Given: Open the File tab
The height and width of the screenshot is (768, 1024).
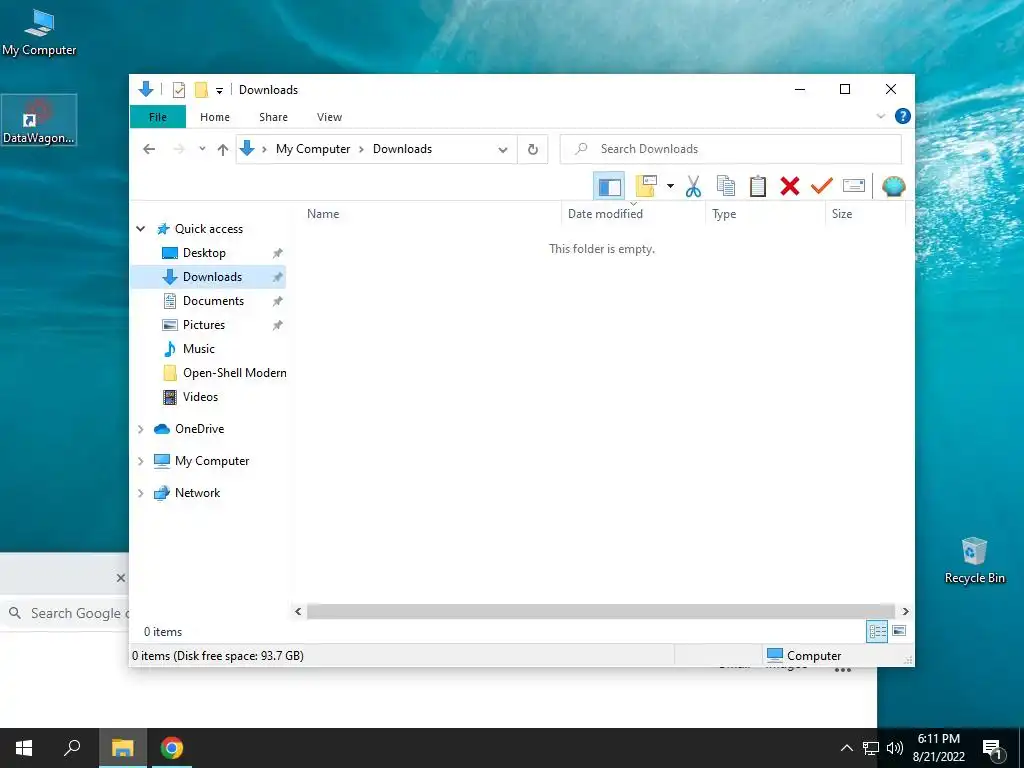Looking at the screenshot, I should [158, 117].
